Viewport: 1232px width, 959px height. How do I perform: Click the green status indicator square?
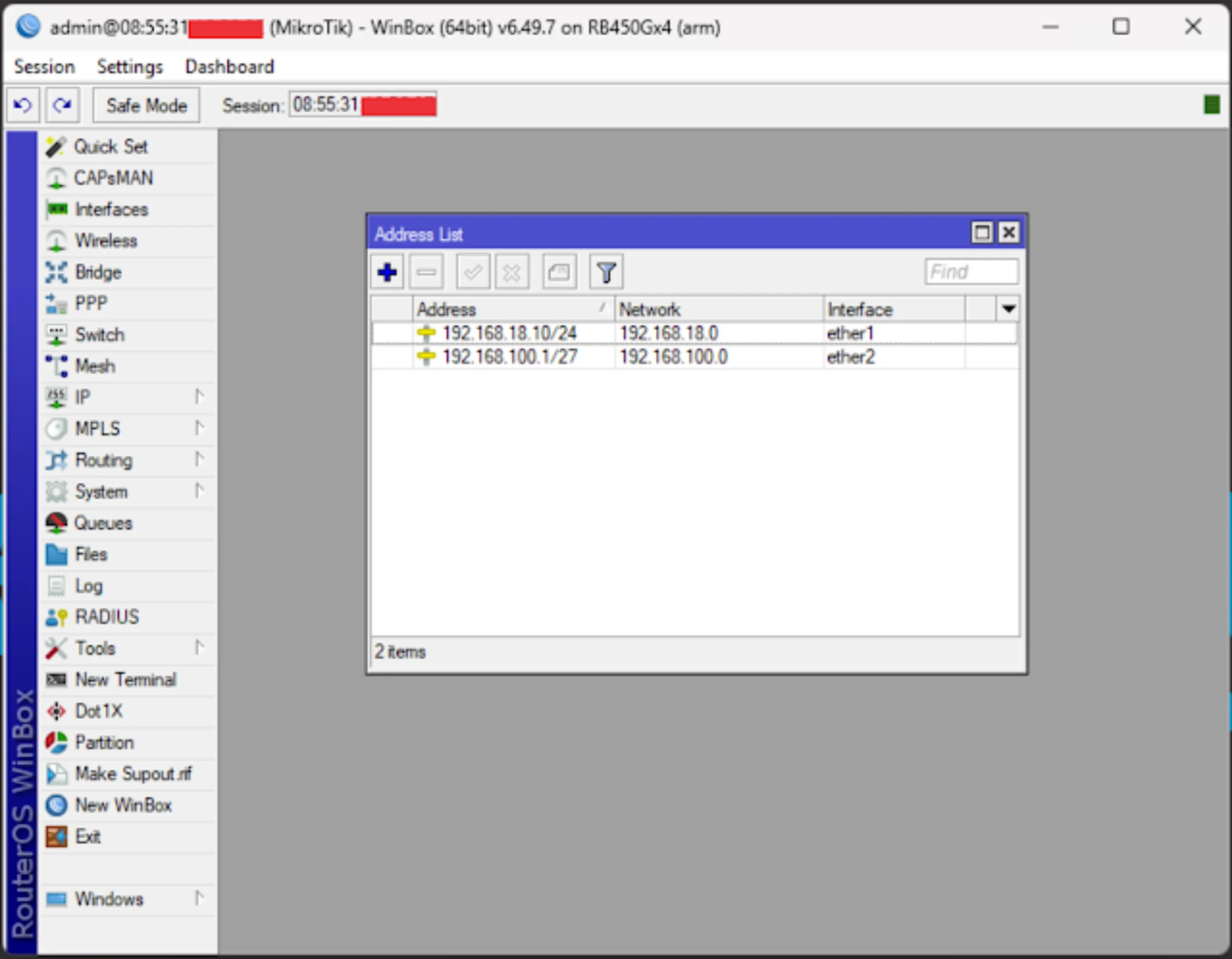[1211, 104]
